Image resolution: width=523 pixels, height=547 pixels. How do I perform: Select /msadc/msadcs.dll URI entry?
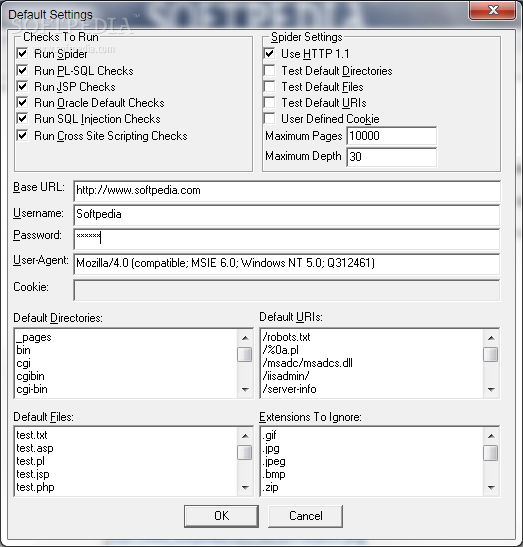pyautogui.click(x=308, y=363)
